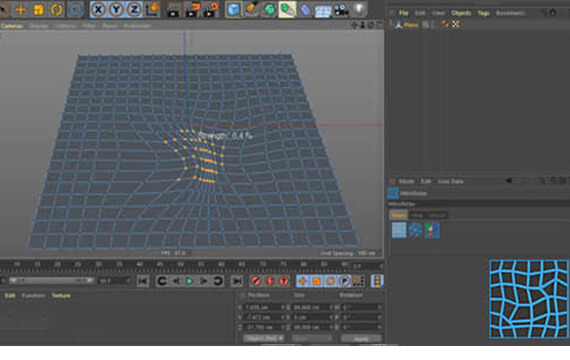Open the purple deformer icon
The image size is (570, 360).
click(305, 10)
